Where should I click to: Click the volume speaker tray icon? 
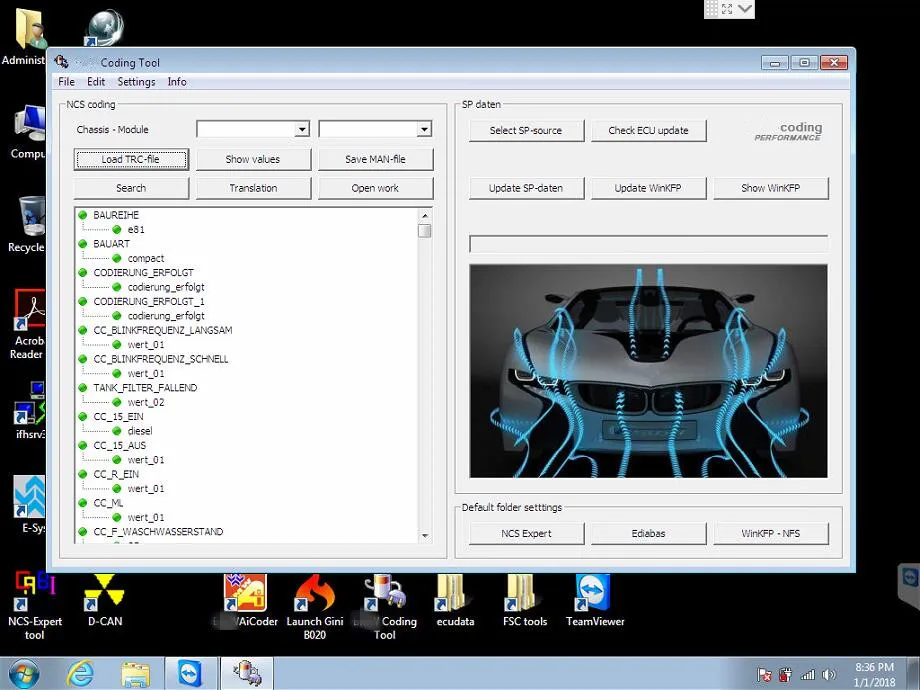(828, 675)
